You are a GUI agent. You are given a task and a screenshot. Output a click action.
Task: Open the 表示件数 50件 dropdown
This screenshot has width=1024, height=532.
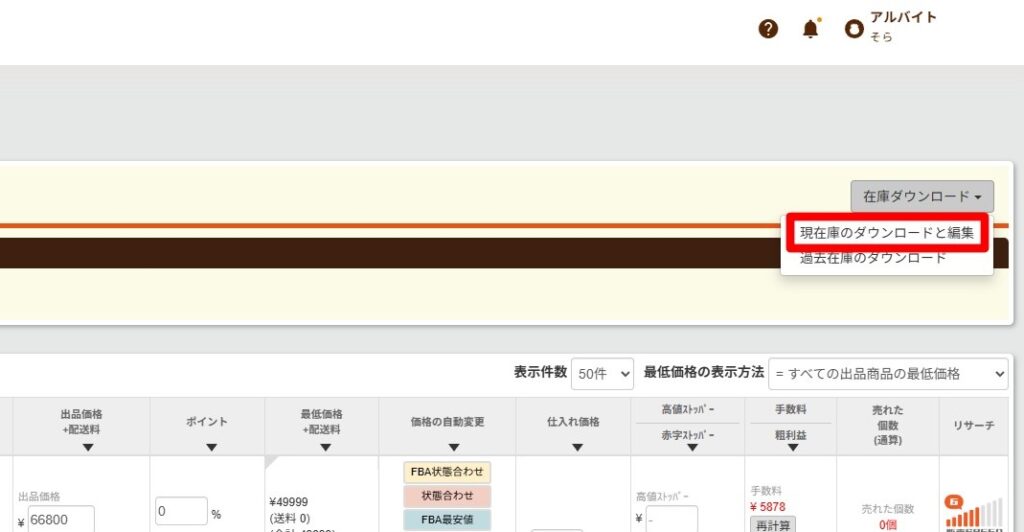602,373
